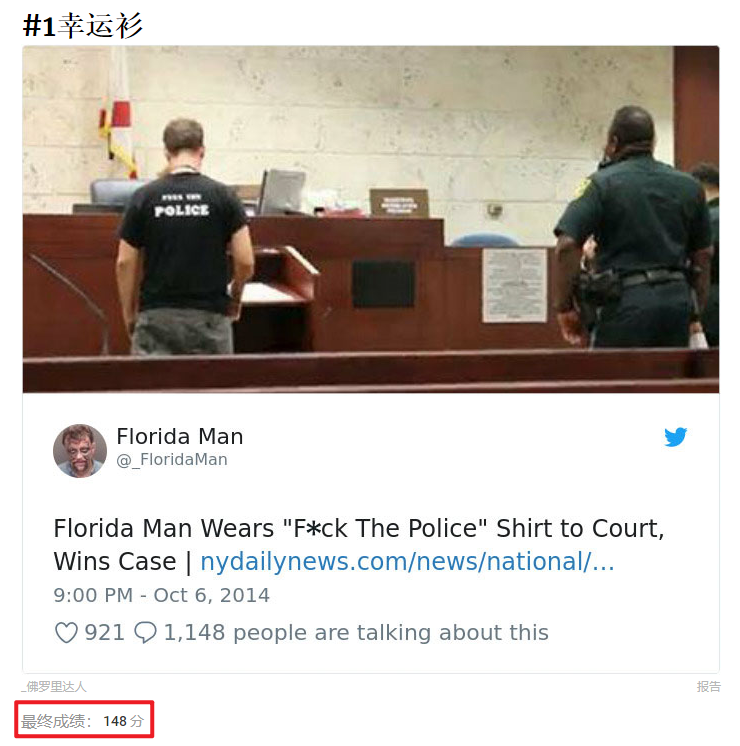Click the #1幸运衫 heading

click(83, 26)
